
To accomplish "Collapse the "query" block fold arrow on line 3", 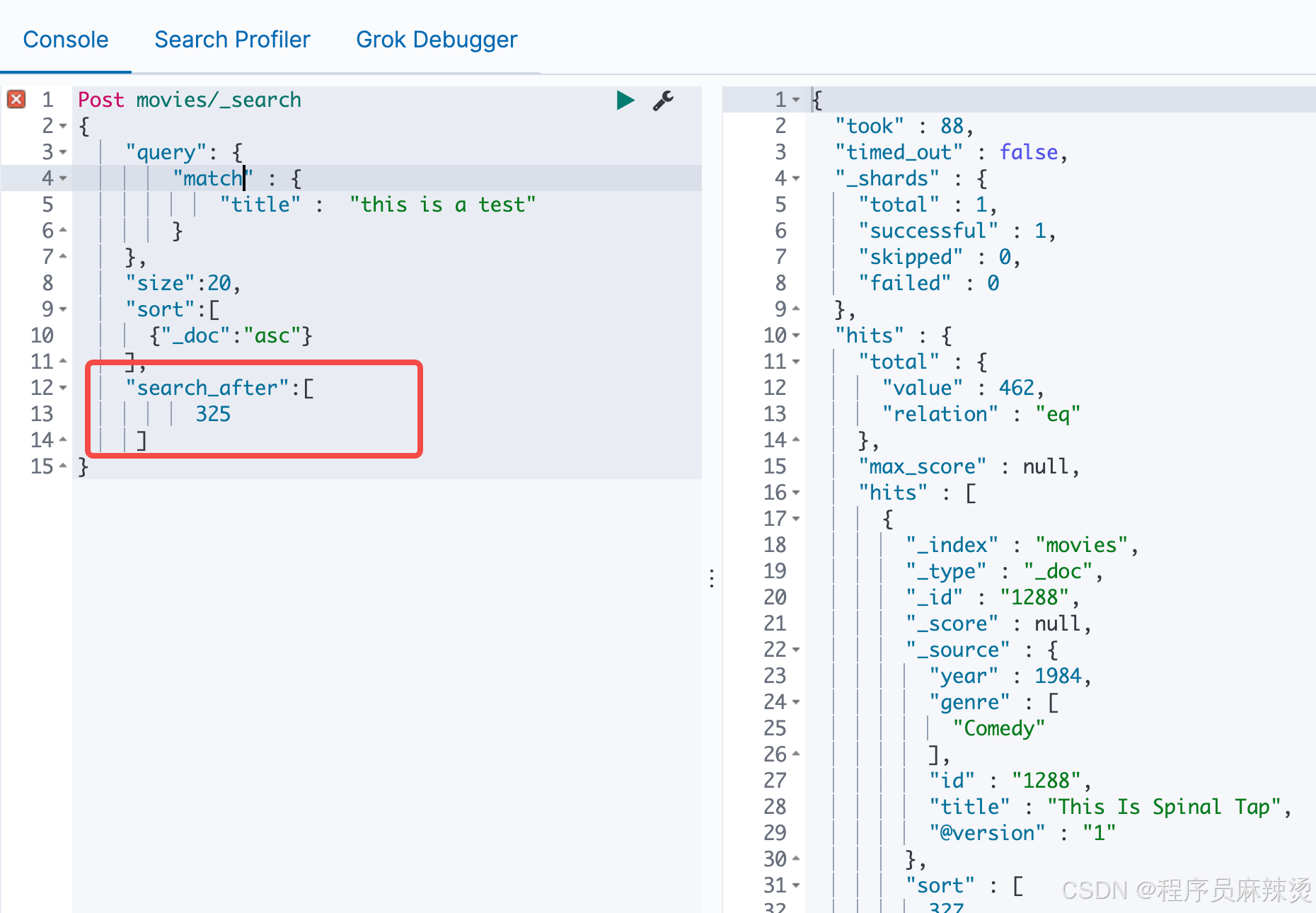I will [x=63, y=152].
